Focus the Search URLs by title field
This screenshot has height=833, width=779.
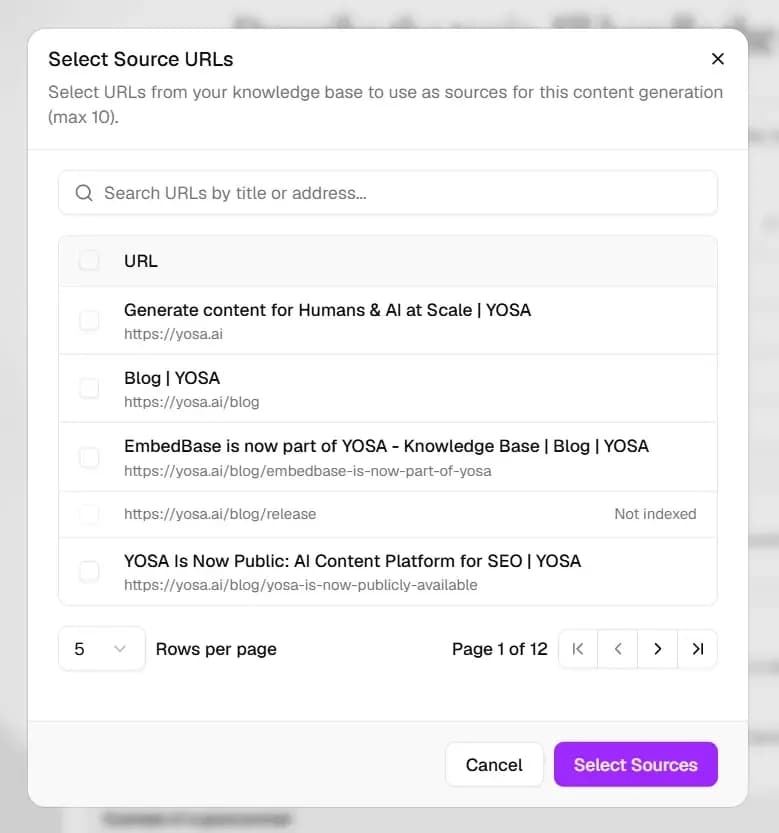click(388, 193)
